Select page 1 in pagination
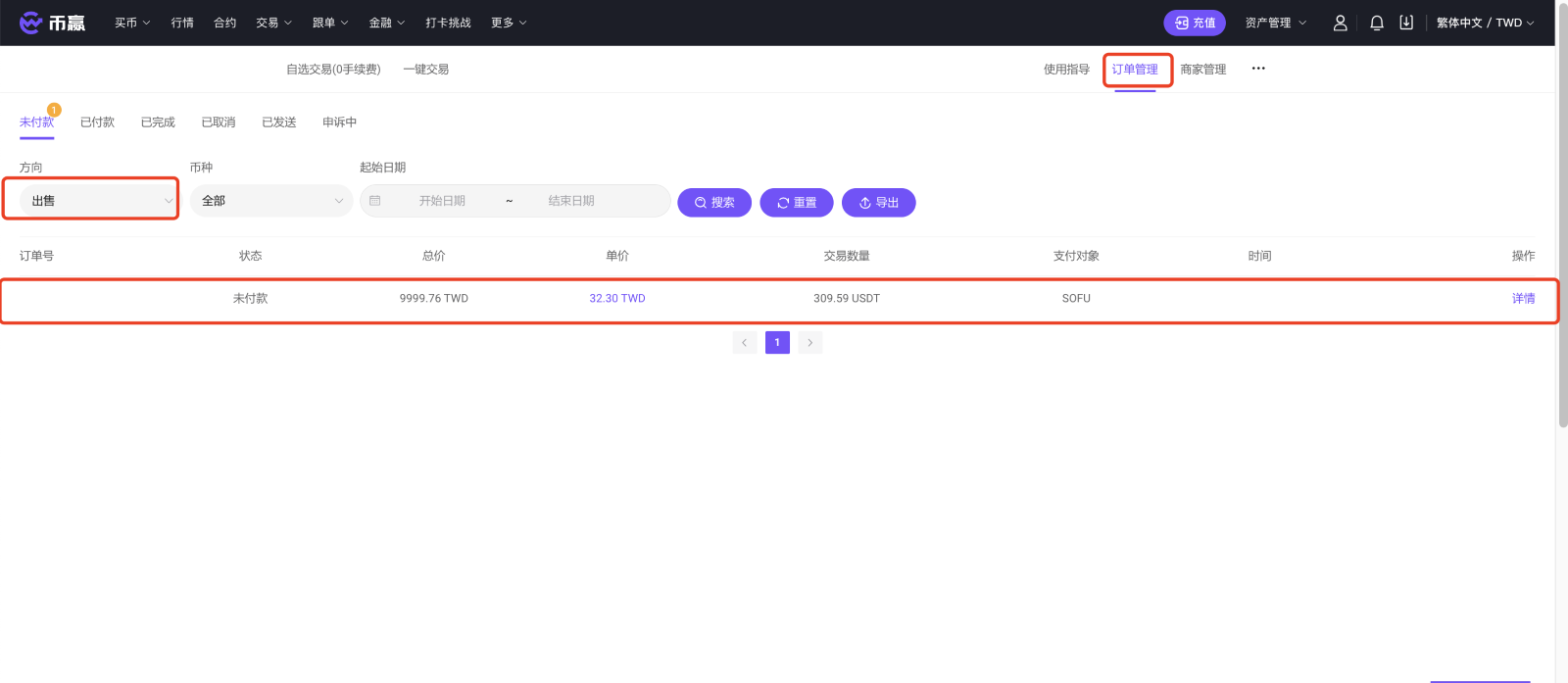This screenshot has height=683, width=1568. (x=777, y=342)
